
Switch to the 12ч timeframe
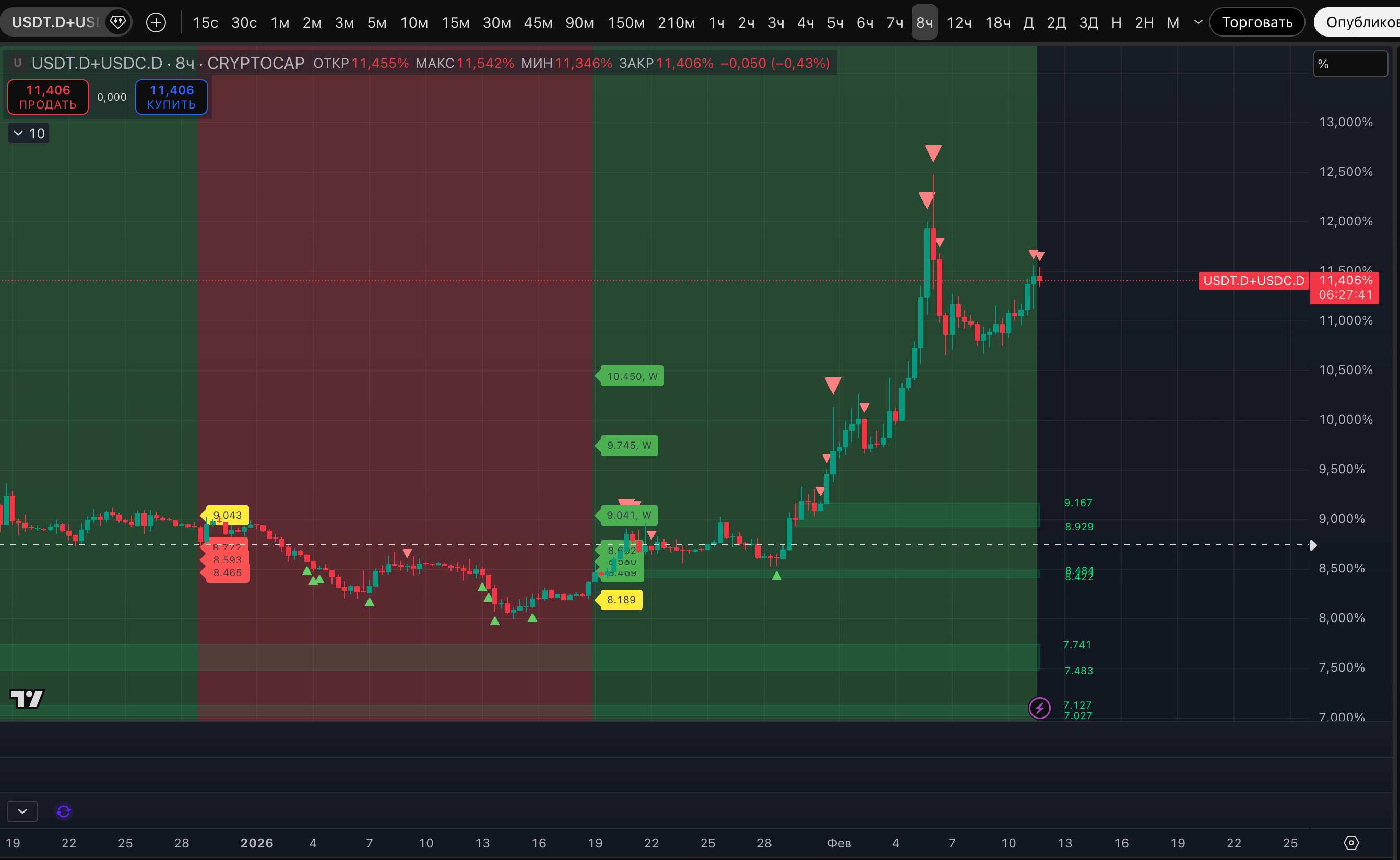tap(958, 23)
